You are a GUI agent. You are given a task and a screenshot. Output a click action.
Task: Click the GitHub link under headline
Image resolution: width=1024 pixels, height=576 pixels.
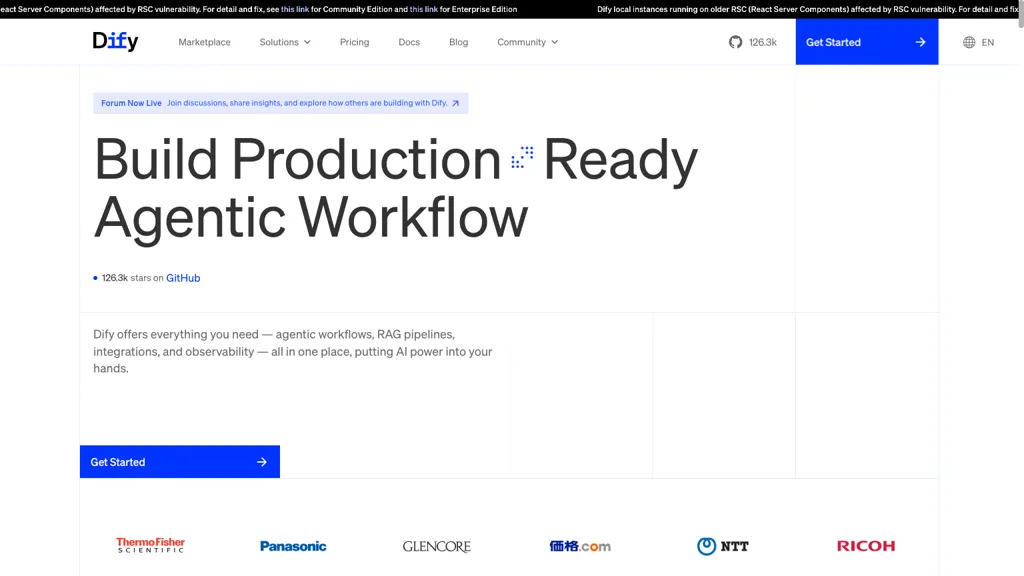coord(183,278)
